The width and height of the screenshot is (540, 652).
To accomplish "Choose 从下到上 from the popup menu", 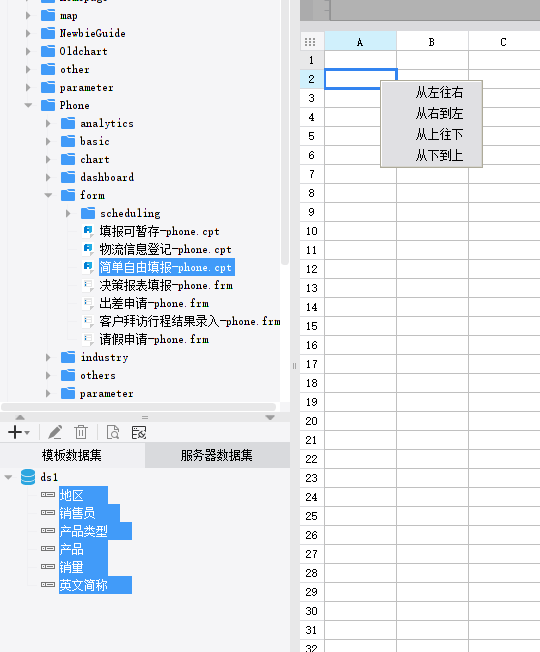I will [x=432, y=156].
